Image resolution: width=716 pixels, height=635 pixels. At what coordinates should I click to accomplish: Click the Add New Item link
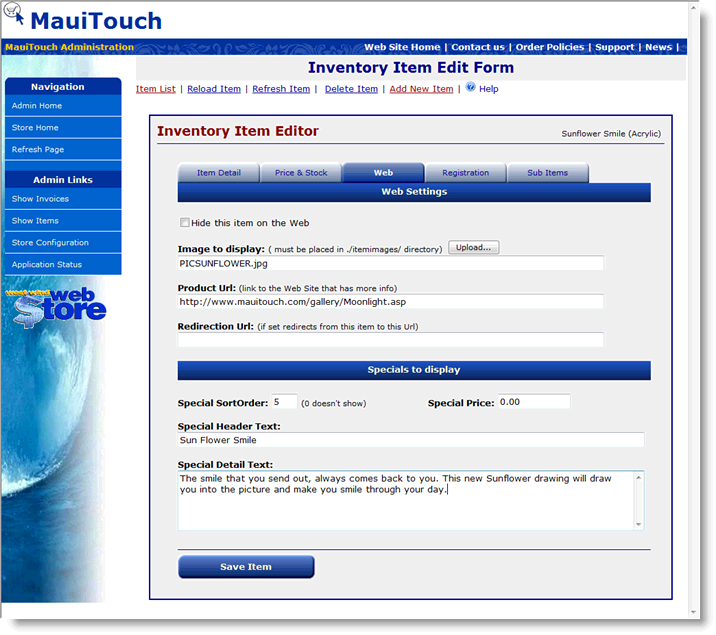[x=421, y=89]
